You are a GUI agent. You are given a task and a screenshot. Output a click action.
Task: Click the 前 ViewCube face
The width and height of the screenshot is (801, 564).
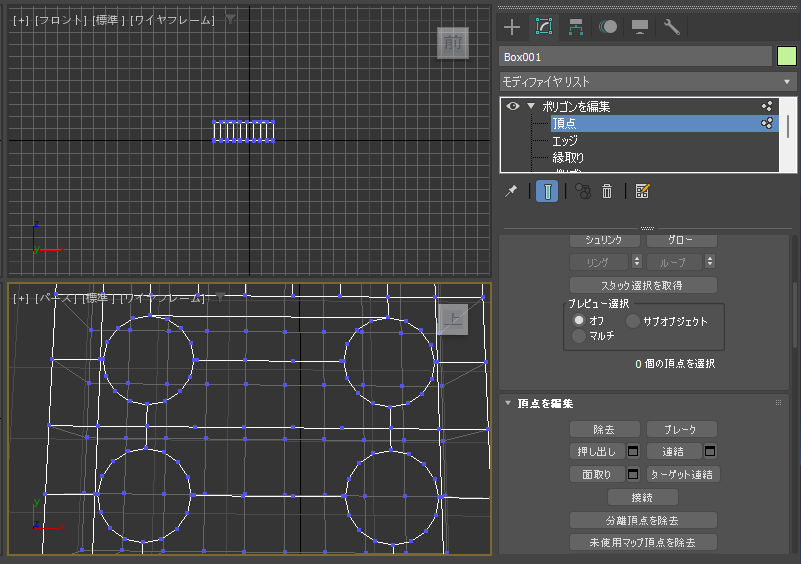pos(453,42)
